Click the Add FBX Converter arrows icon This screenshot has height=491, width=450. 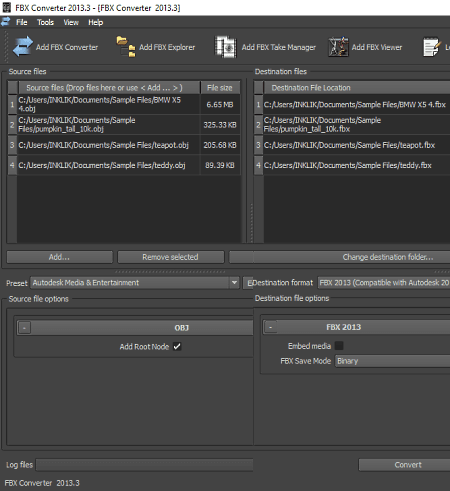pyautogui.click(x=23, y=47)
